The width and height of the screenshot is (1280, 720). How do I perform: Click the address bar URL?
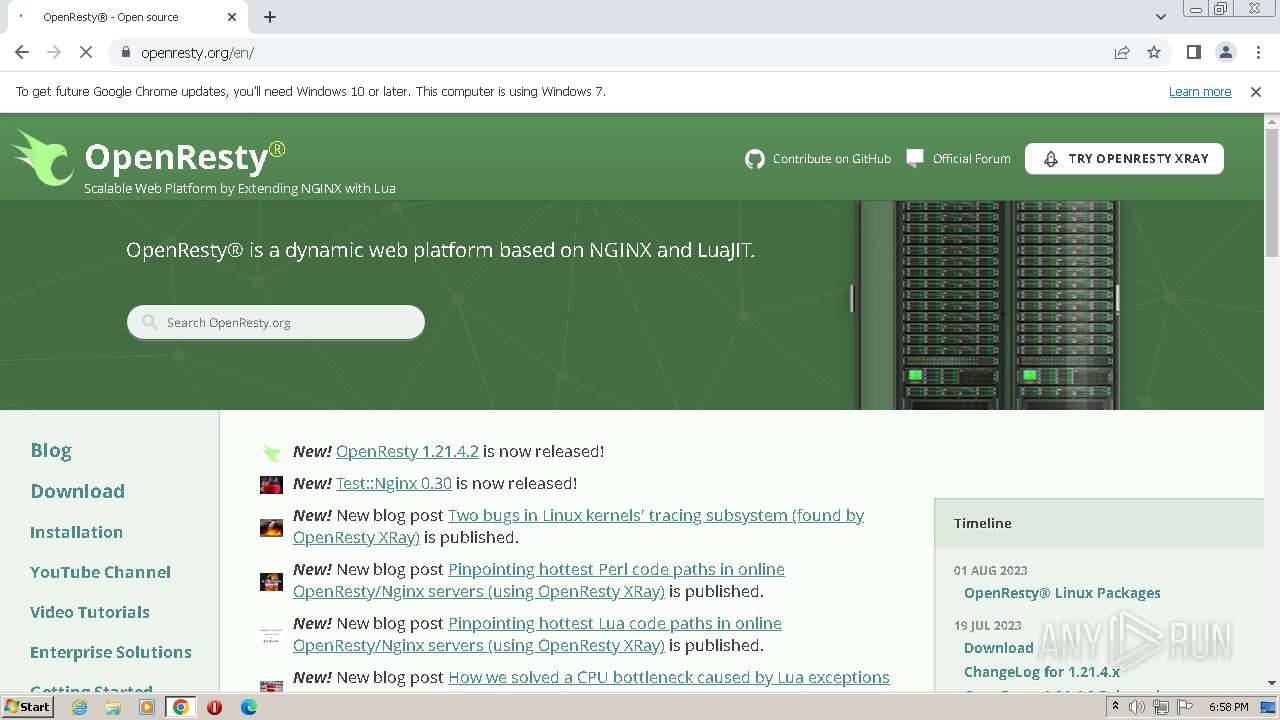pyautogui.click(x=197, y=53)
